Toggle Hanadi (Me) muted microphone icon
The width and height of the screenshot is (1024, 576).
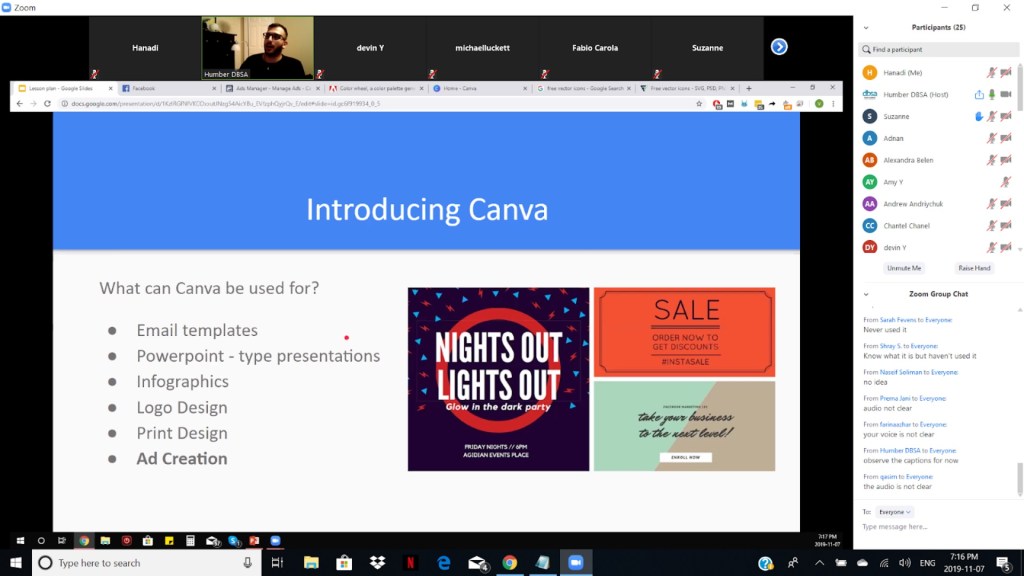point(991,72)
